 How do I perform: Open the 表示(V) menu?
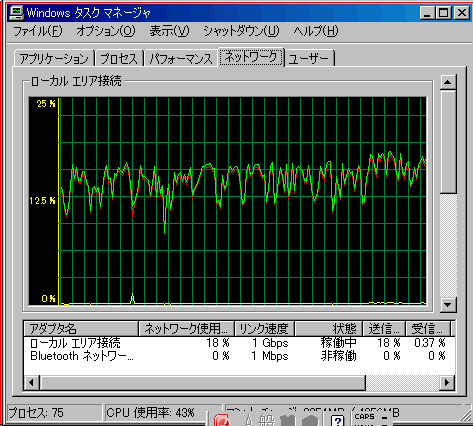169,31
